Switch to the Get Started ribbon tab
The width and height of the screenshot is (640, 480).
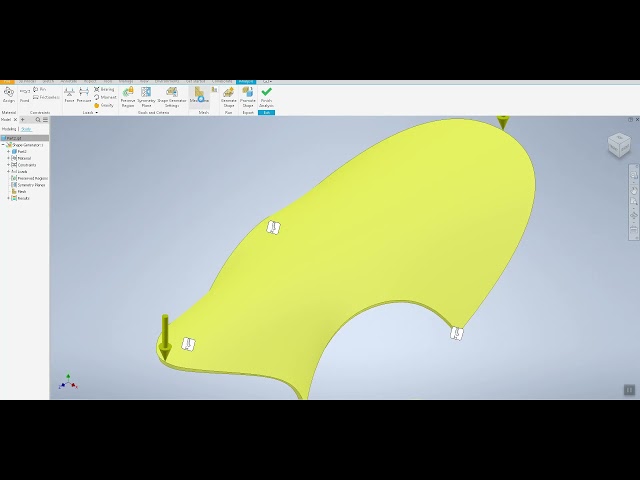tap(196, 82)
